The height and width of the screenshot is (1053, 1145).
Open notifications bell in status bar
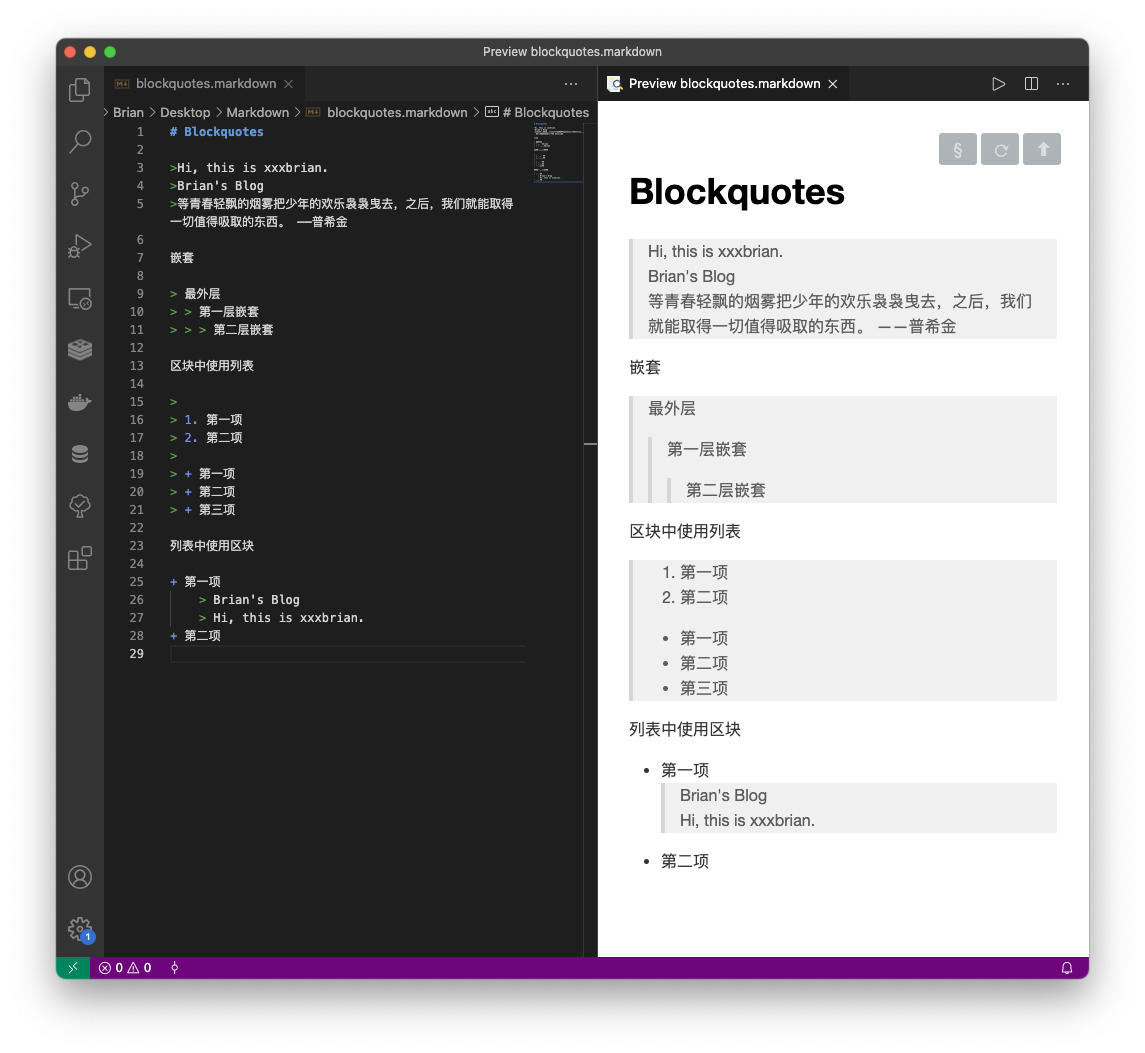(x=1066, y=968)
